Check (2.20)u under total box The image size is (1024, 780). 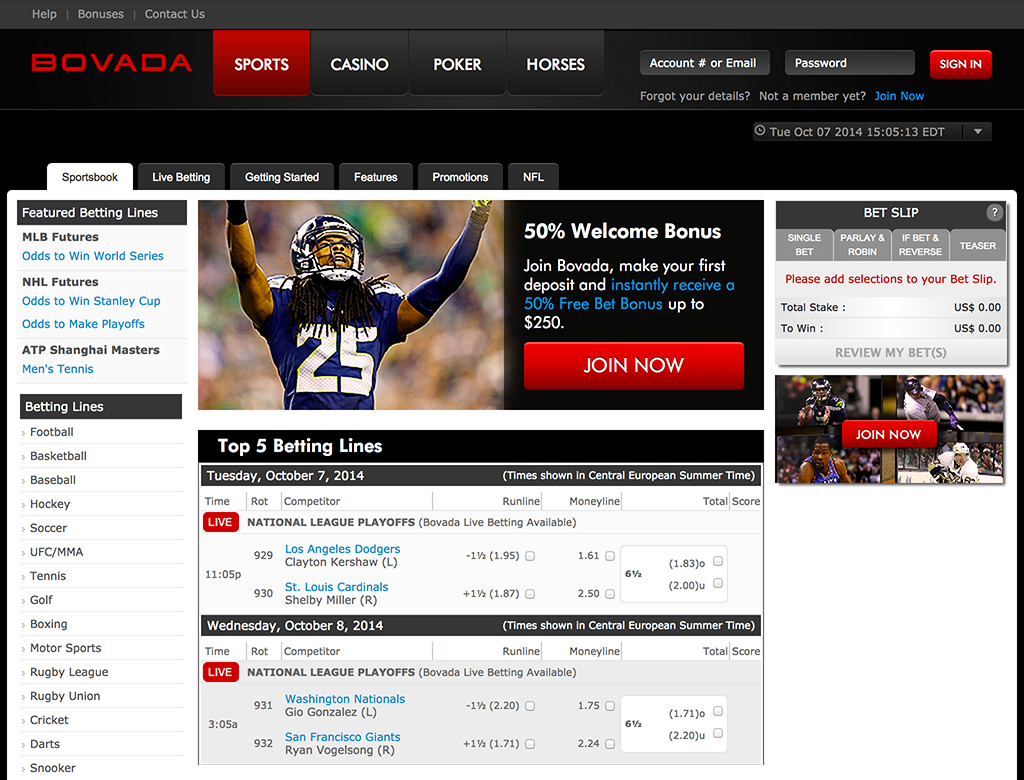[x=718, y=734]
